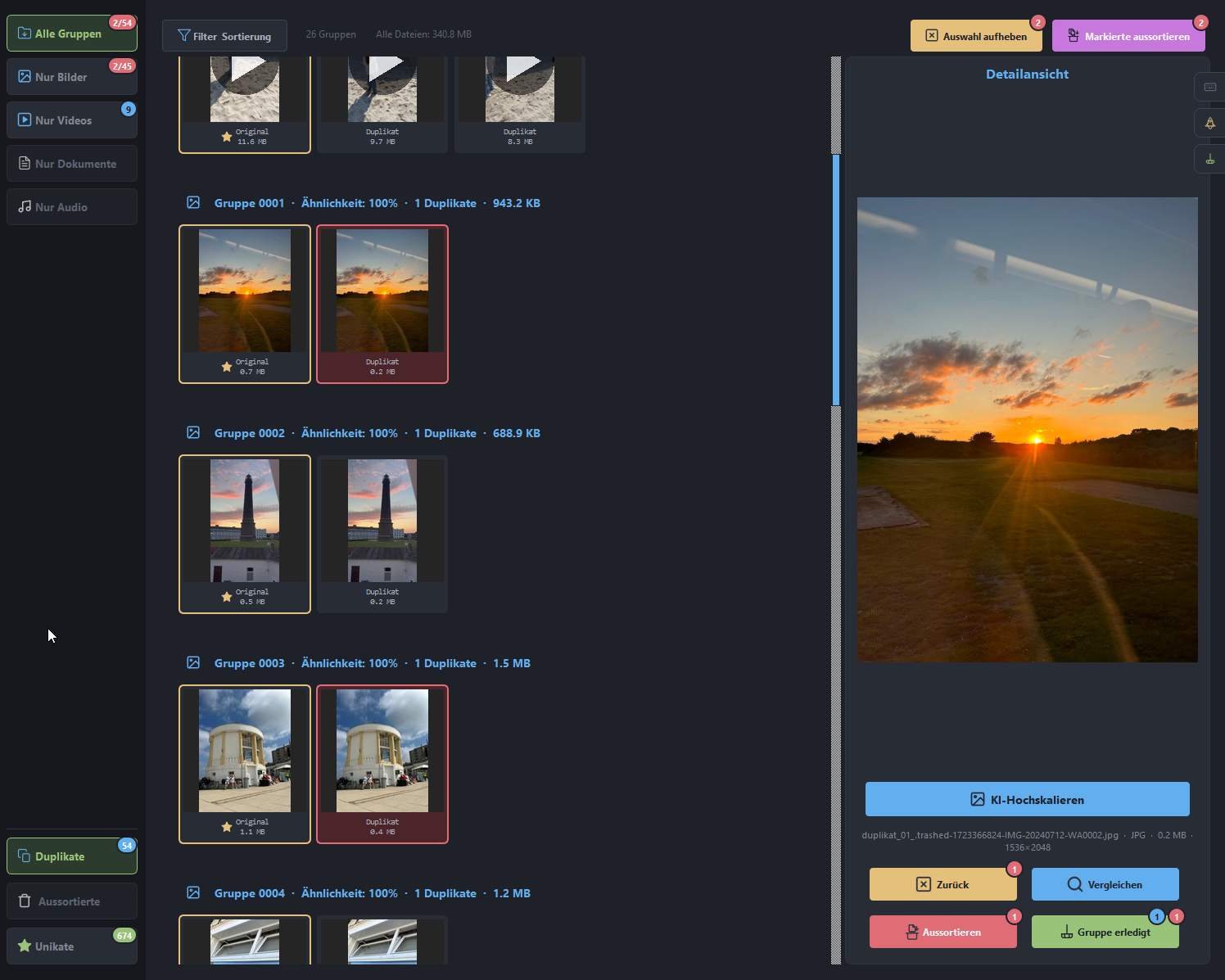Click the image icon beside Gruppe 0001
The image size is (1225, 980).
193,203
